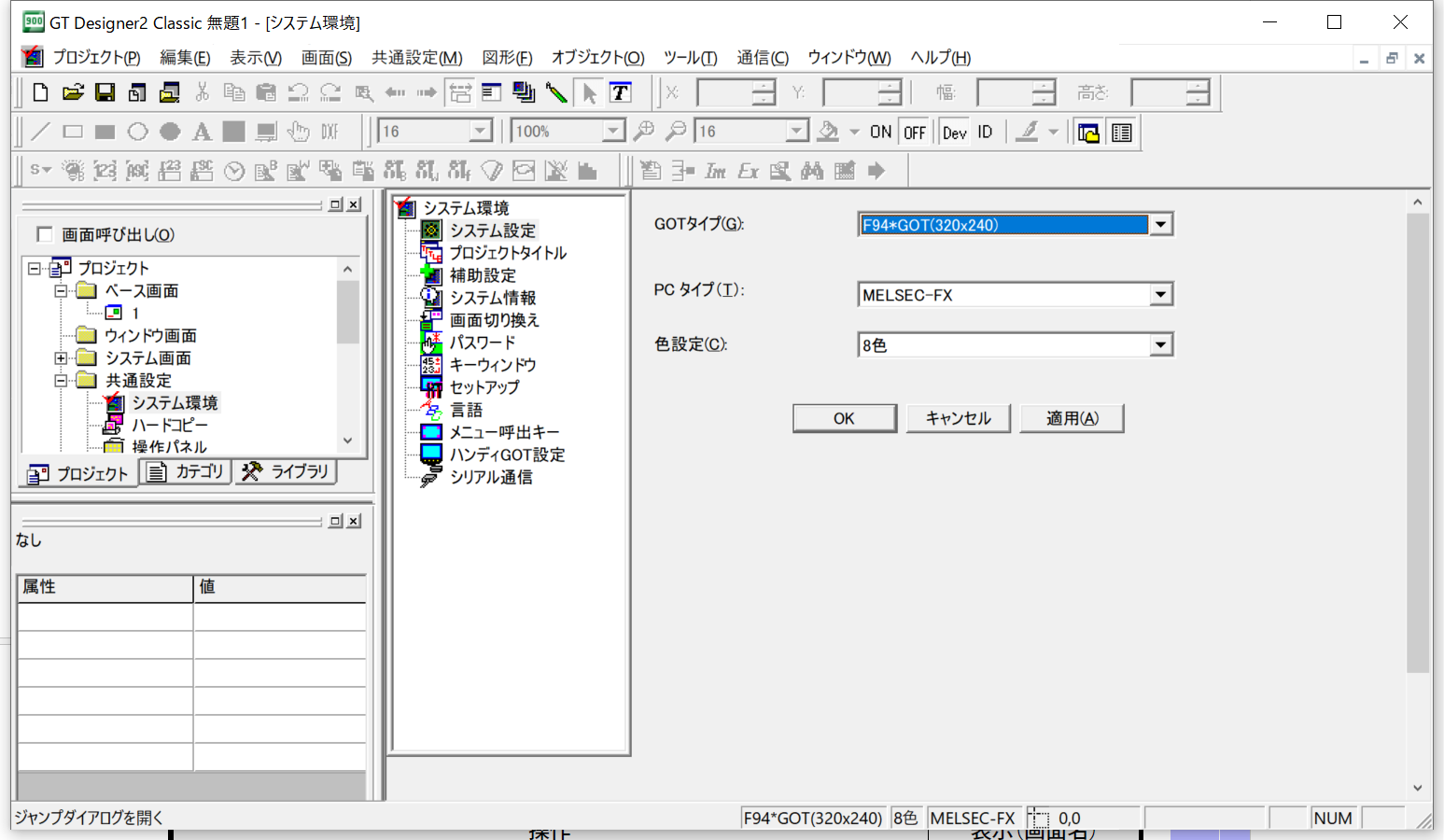Click the 適用 button

click(1072, 418)
